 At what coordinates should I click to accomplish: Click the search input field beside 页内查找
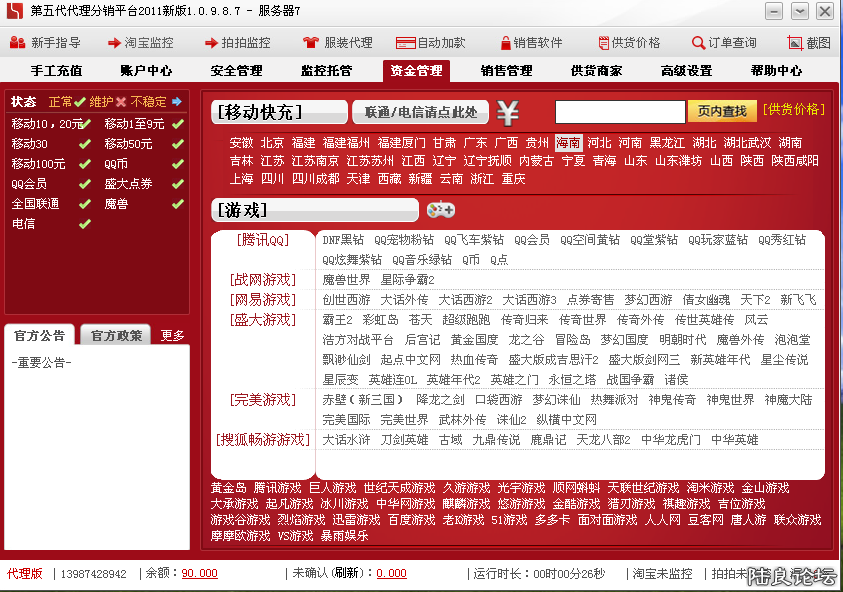(620, 112)
